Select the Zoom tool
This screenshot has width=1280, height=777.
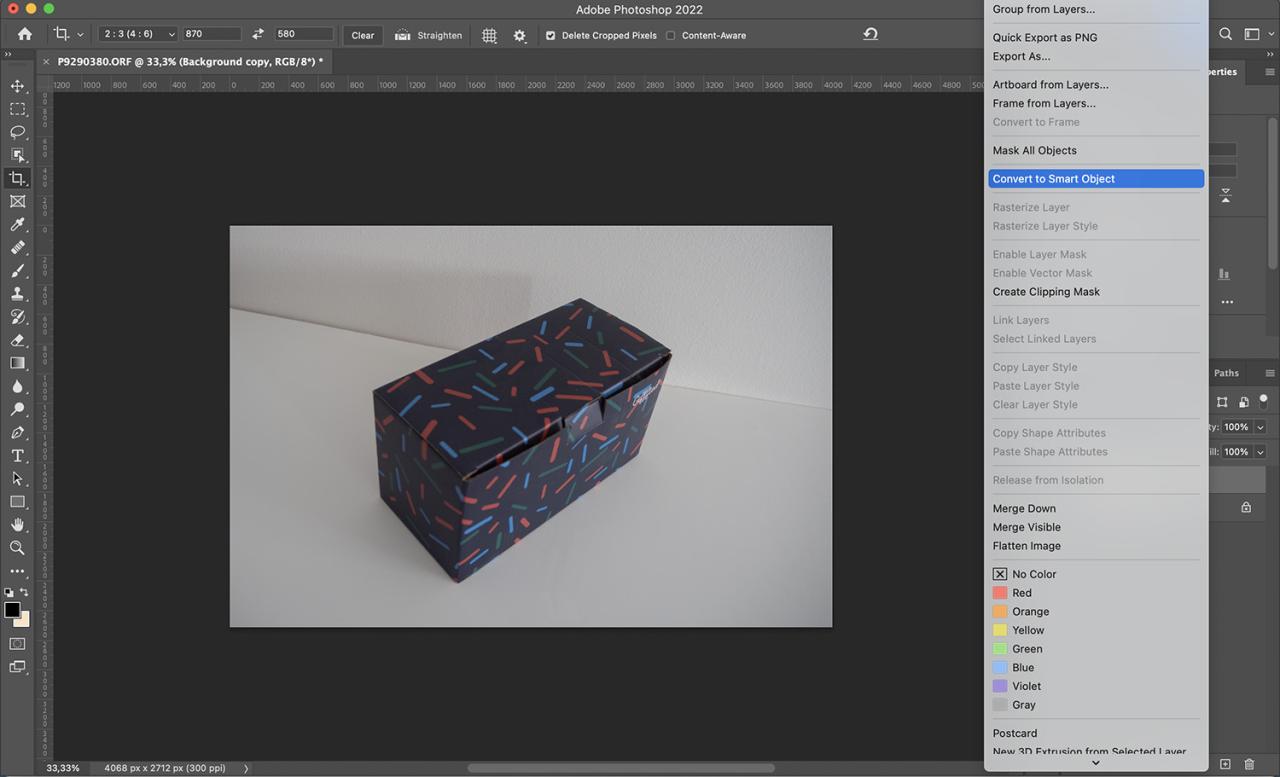coord(17,547)
